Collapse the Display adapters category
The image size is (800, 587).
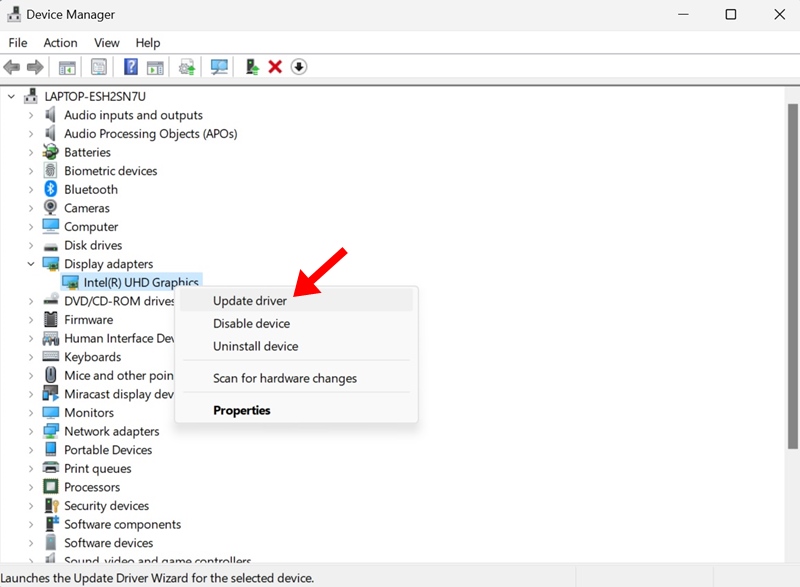31,264
